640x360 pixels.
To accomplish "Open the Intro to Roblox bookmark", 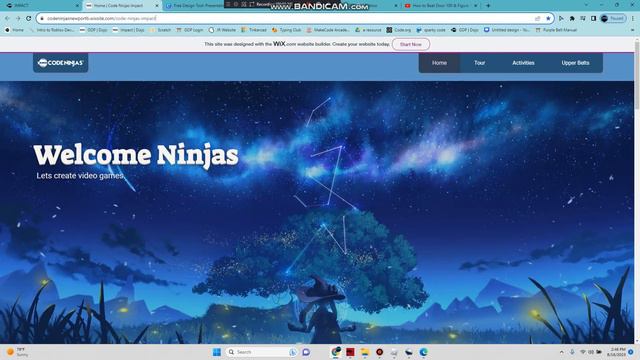I will click(x=52, y=30).
